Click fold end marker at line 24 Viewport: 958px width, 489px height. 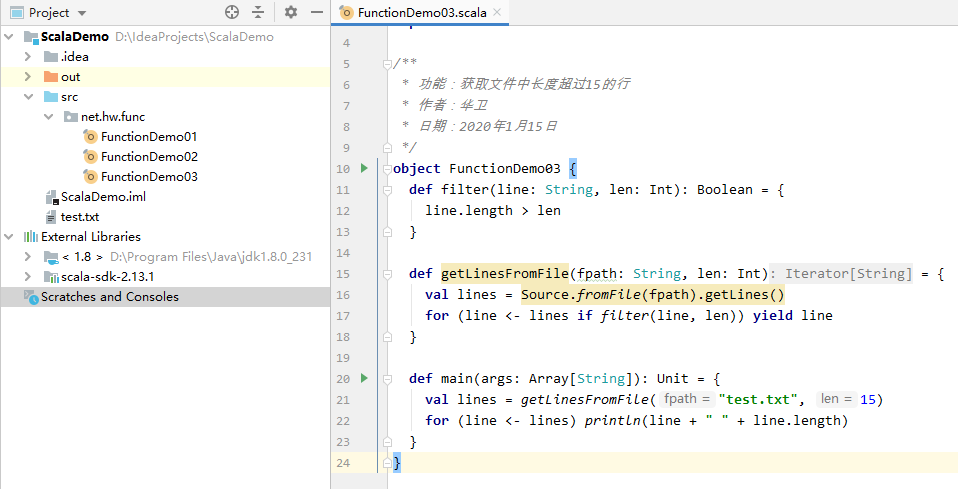(x=387, y=463)
